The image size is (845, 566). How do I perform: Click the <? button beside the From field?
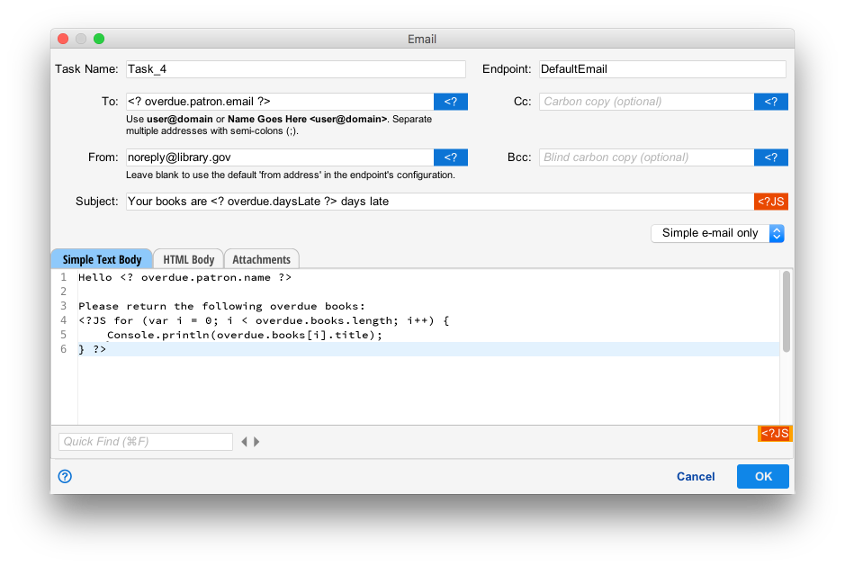tap(451, 157)
